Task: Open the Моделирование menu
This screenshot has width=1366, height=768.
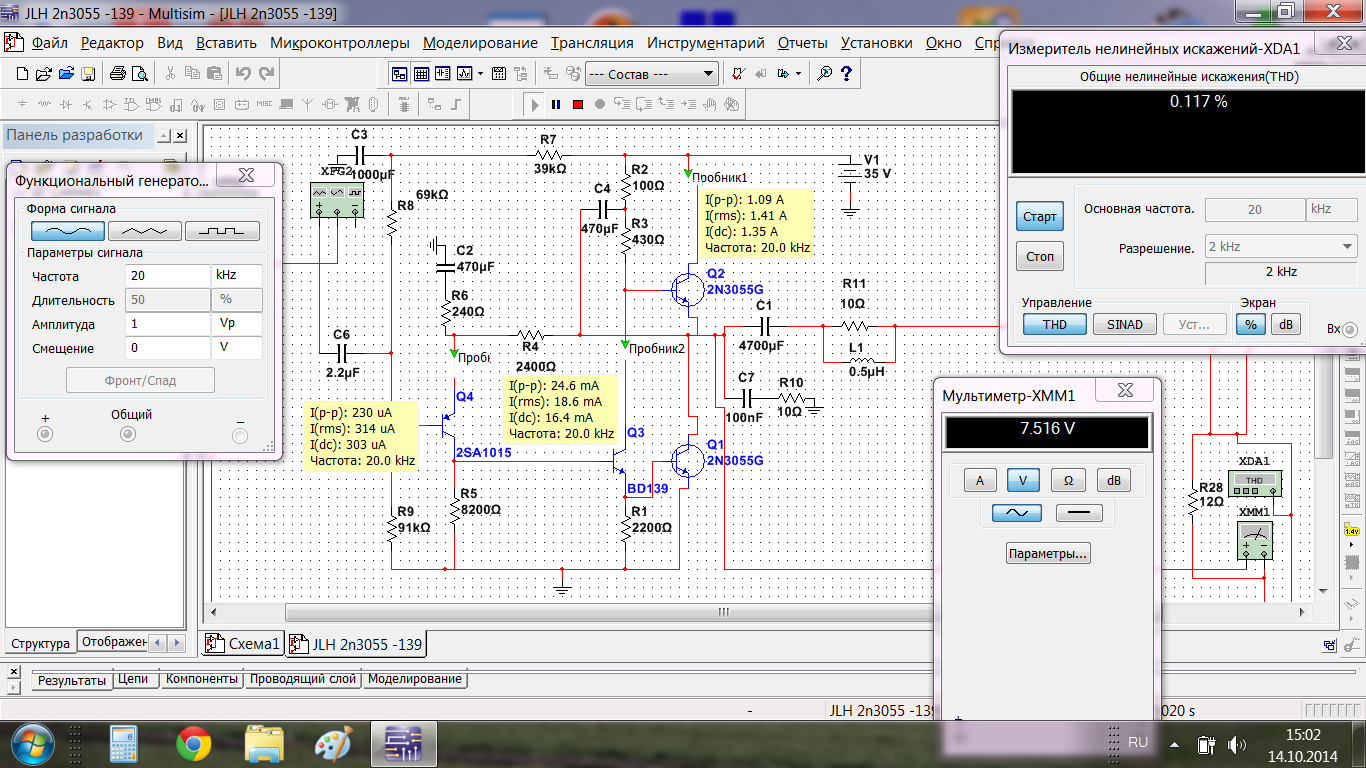Action: tap(480, 43)
